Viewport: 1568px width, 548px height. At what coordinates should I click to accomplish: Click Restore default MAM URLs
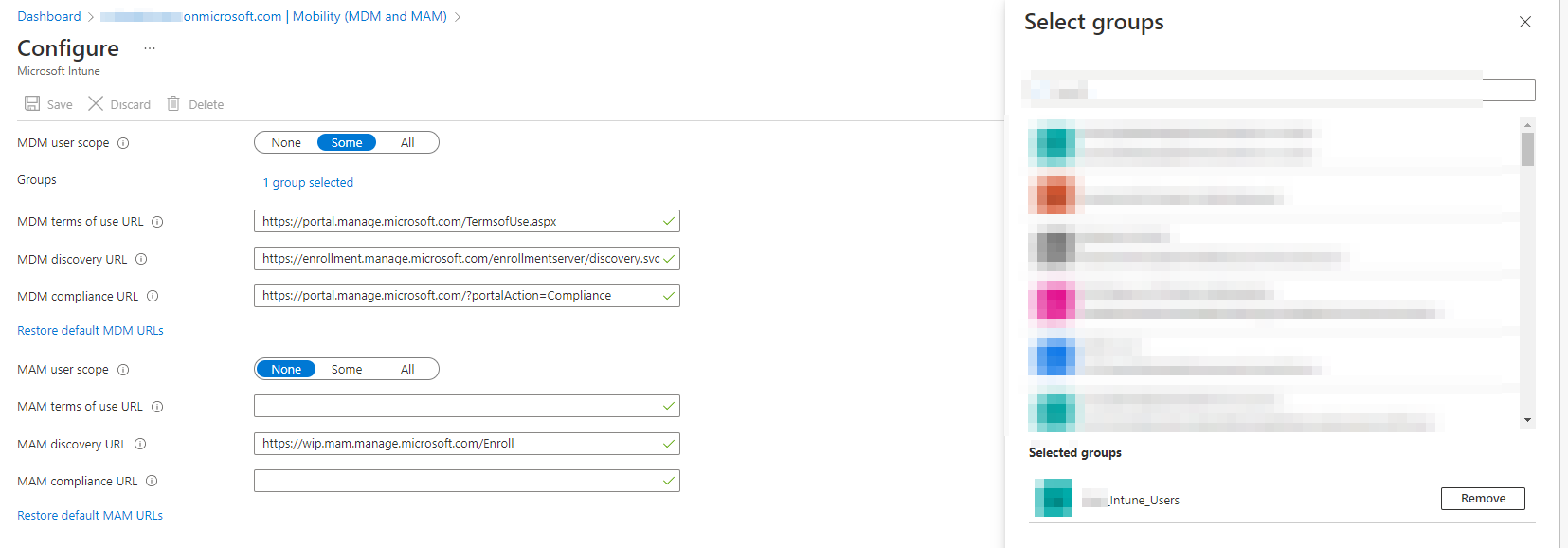coord(90,515)
